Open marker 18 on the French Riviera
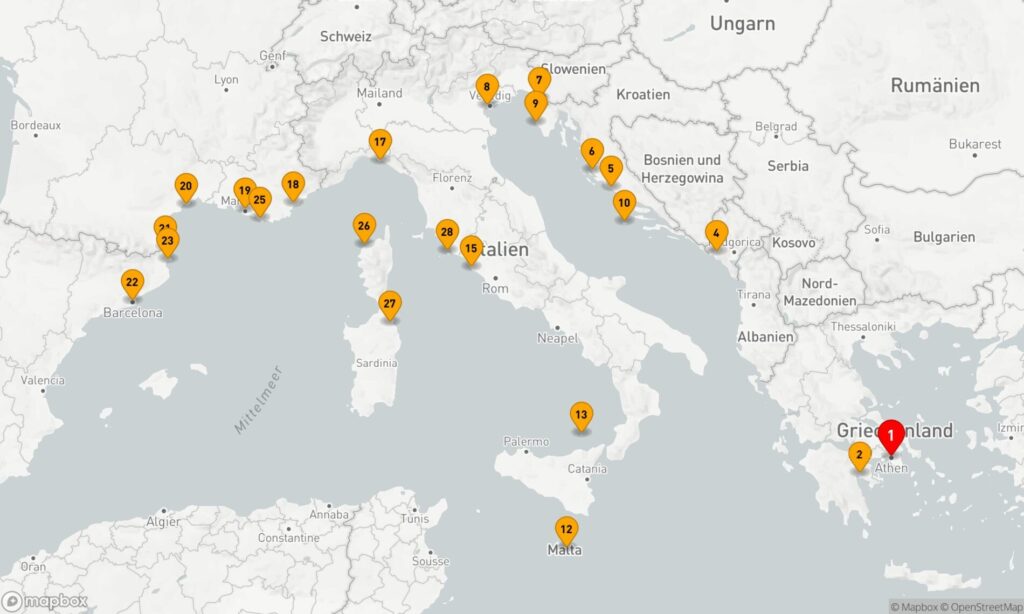The height and width of the screenshot is (614, 1024). (x=293, y=186)
